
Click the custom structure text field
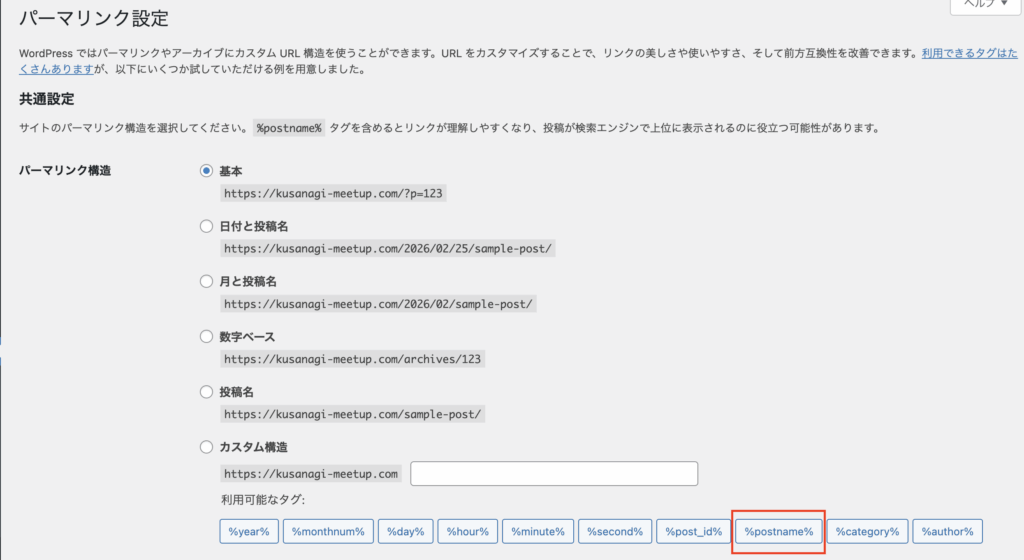click(554, 474)
